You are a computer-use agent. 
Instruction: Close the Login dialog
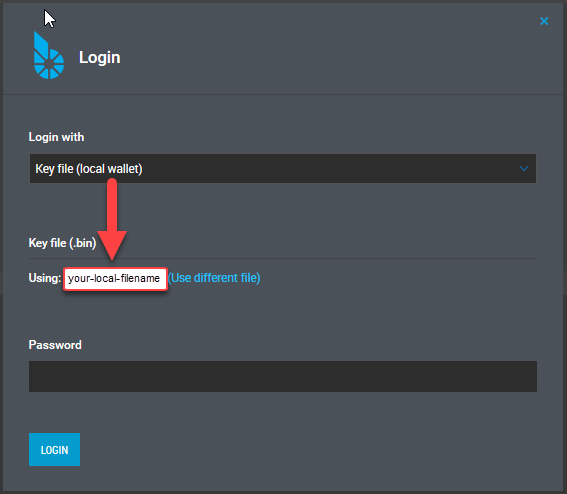tap(544, 21)
